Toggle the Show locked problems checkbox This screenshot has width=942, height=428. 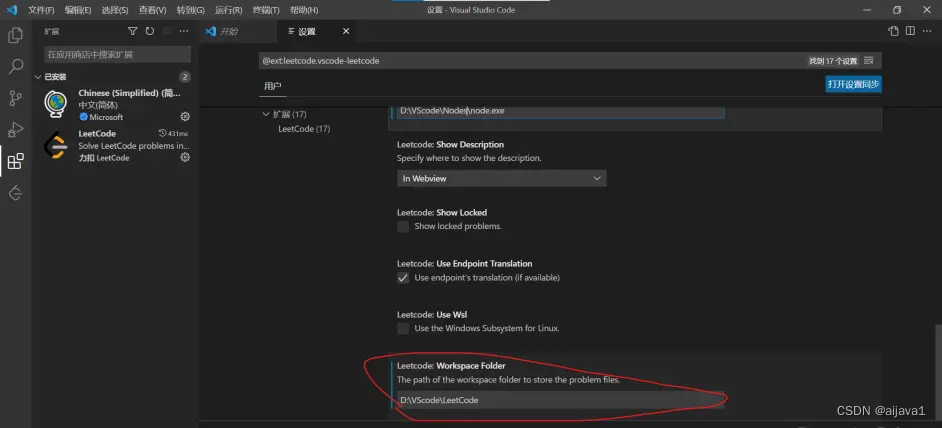(x=403, y=227)
